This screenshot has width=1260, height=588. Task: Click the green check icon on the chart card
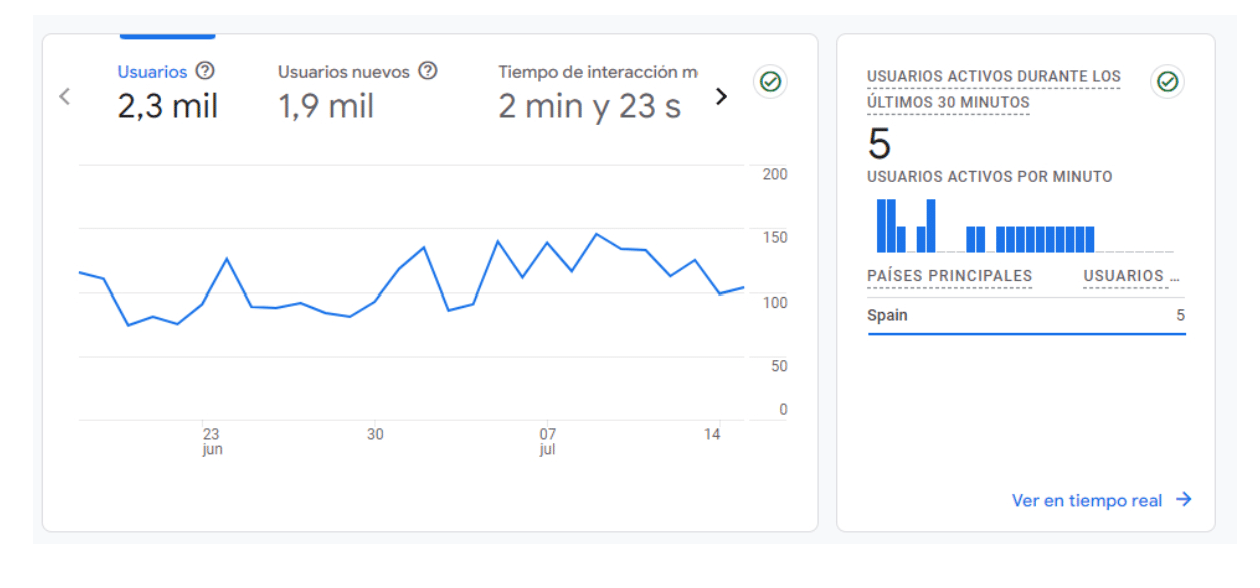pos(770,82)
